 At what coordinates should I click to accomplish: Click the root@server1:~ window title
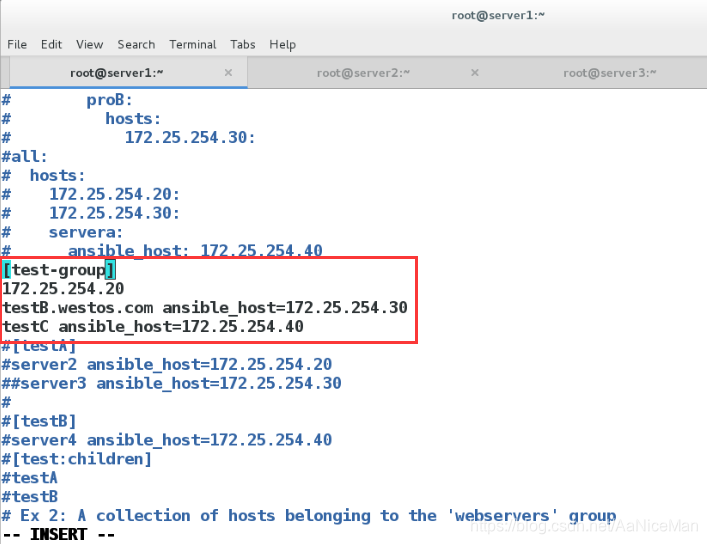[x=498, y=15]
